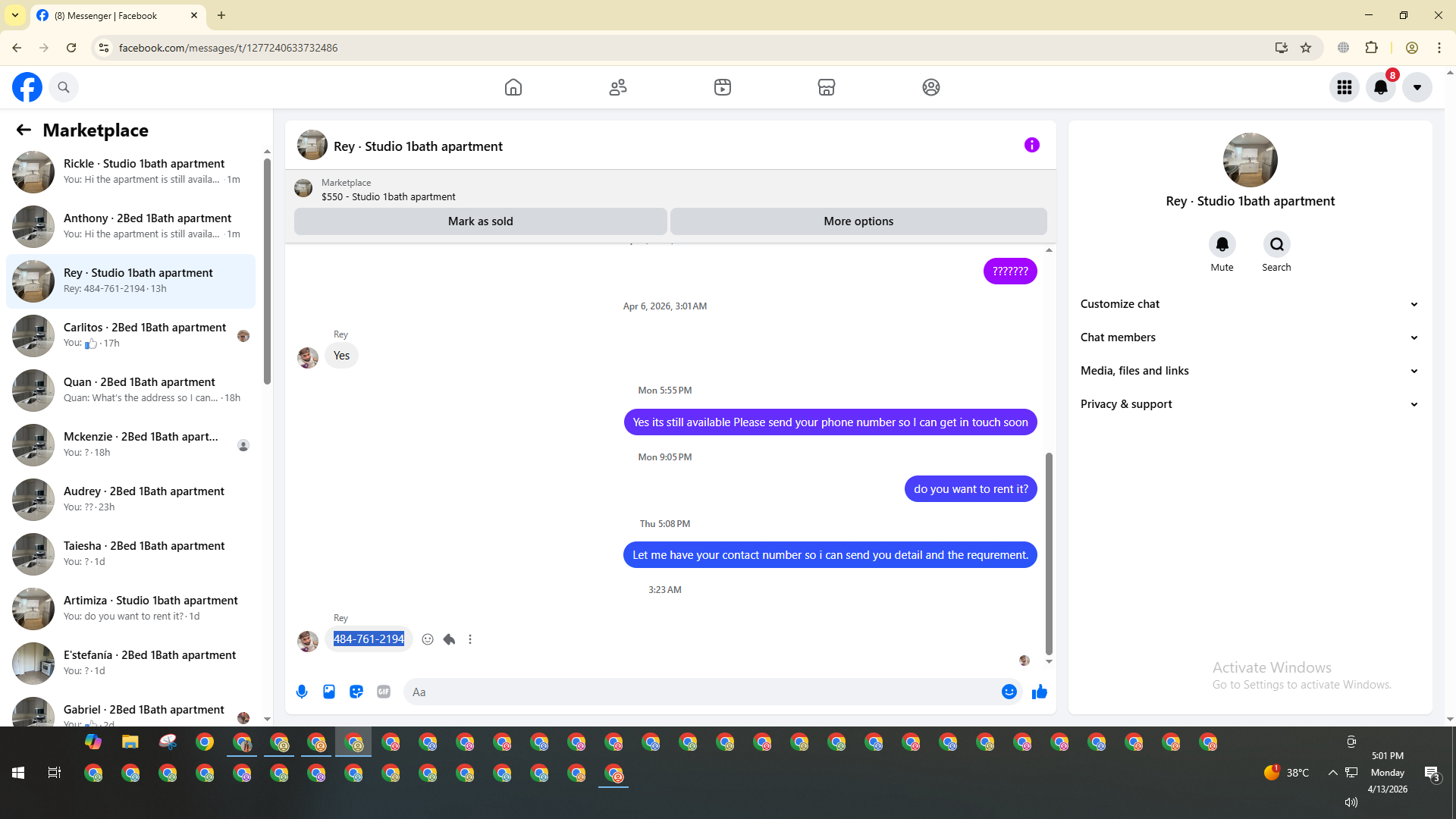The image size is (1456, 819).
Task: Expand the Privacy & support section
Action: (x=1250, y=404)
